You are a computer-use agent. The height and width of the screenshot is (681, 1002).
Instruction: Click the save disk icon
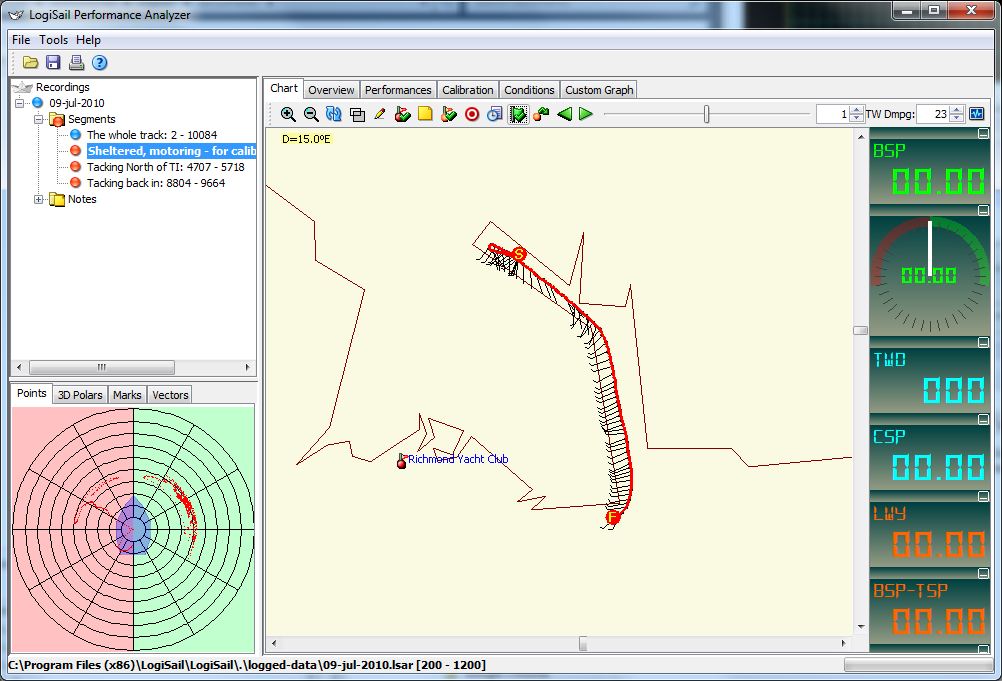(x=54, y=63)
